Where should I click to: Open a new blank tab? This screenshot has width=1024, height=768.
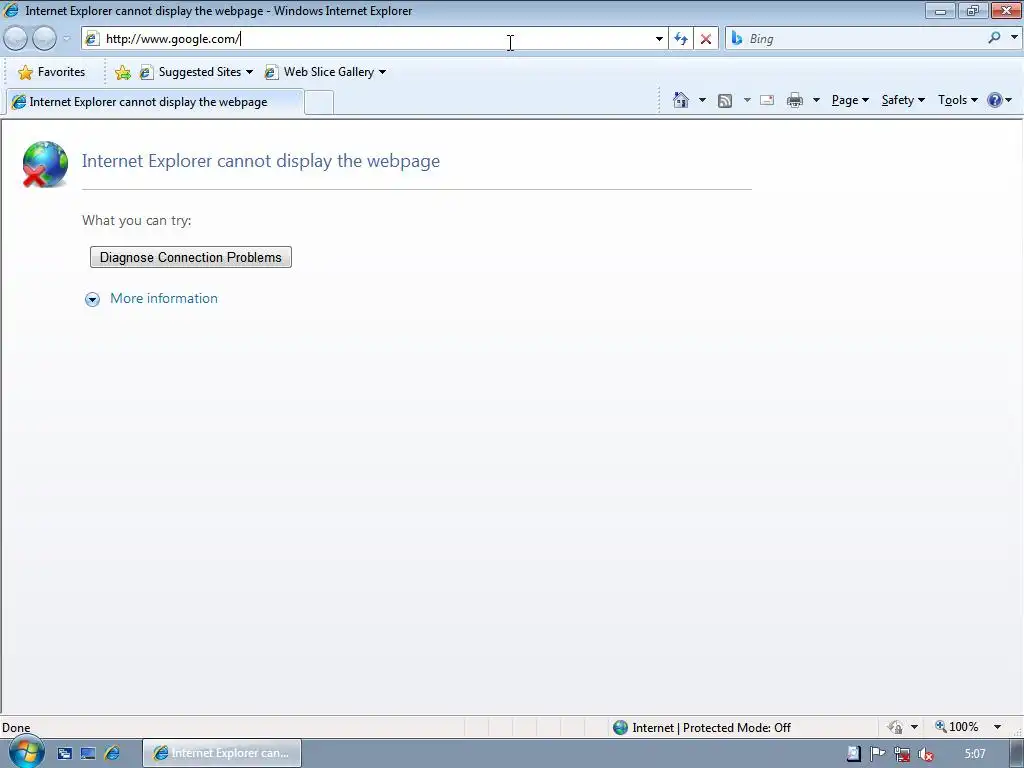pyautogui.click(x=319, y=103)
